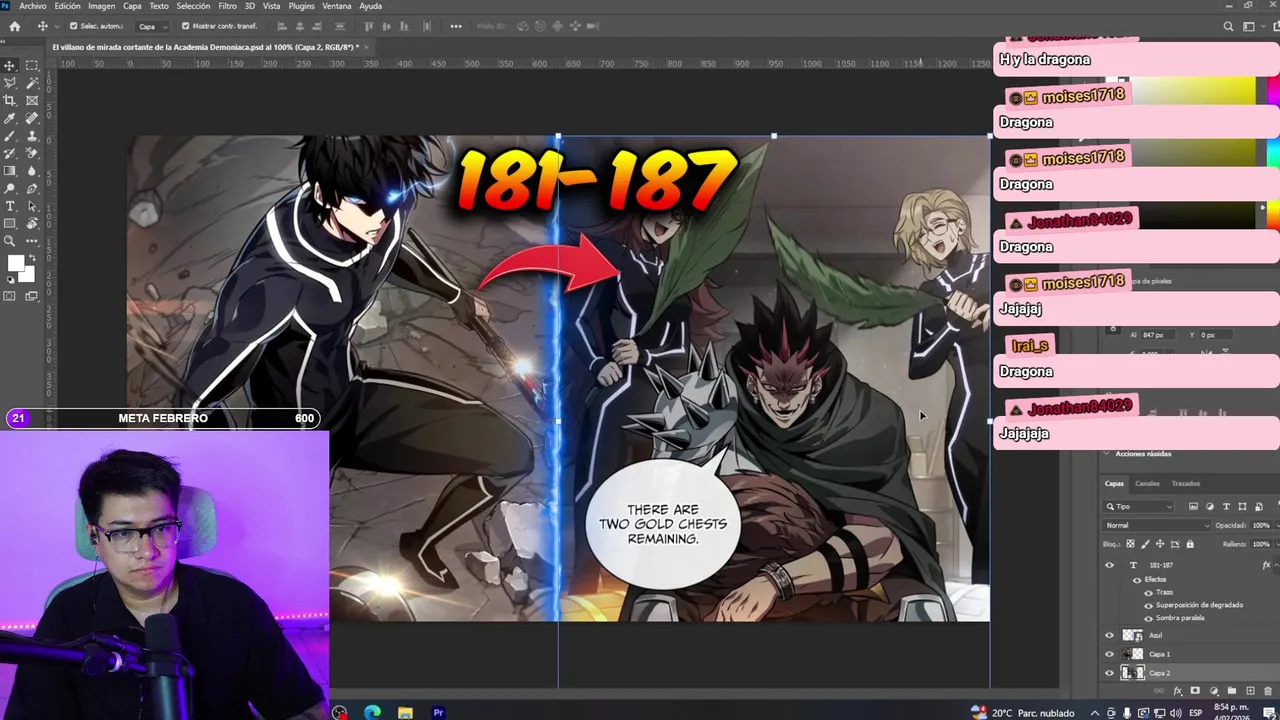Create a new layer

click(x=1250, y=690)
